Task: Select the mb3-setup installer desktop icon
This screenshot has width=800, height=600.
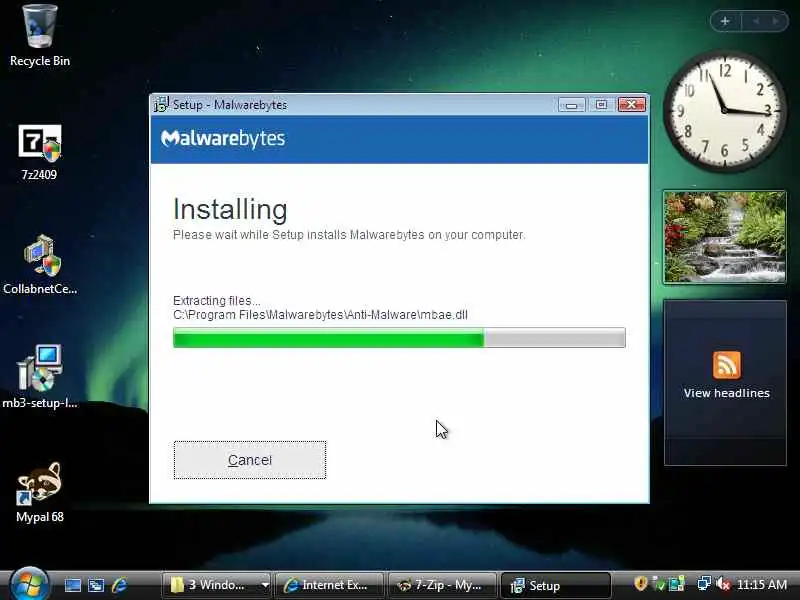Action: pos(40,377)
